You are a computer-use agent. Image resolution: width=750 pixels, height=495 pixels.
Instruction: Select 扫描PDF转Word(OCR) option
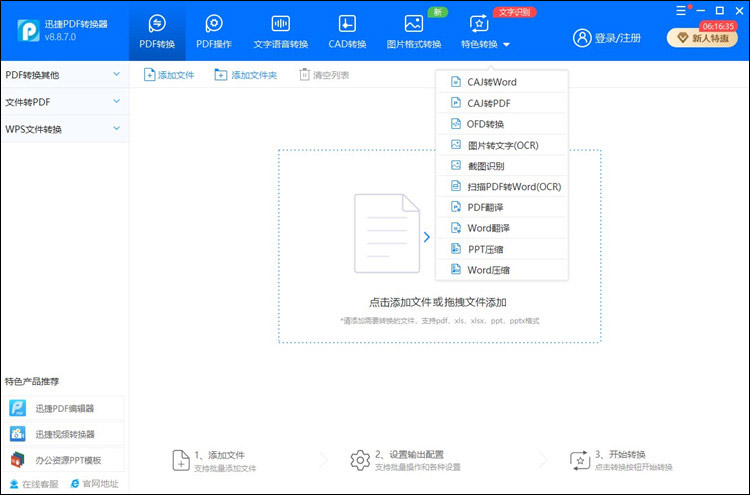(x=502, y=187)
